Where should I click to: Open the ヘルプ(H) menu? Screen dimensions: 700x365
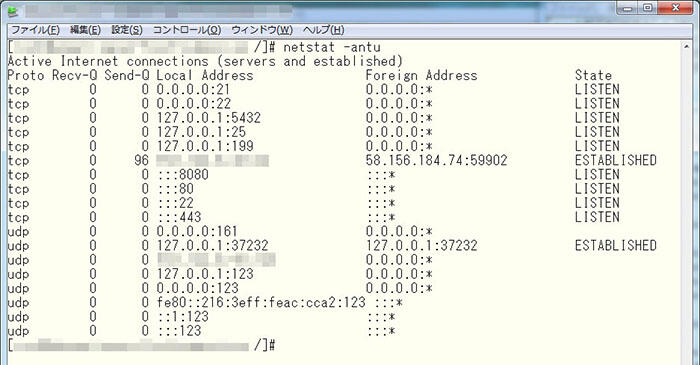[323, 30]
